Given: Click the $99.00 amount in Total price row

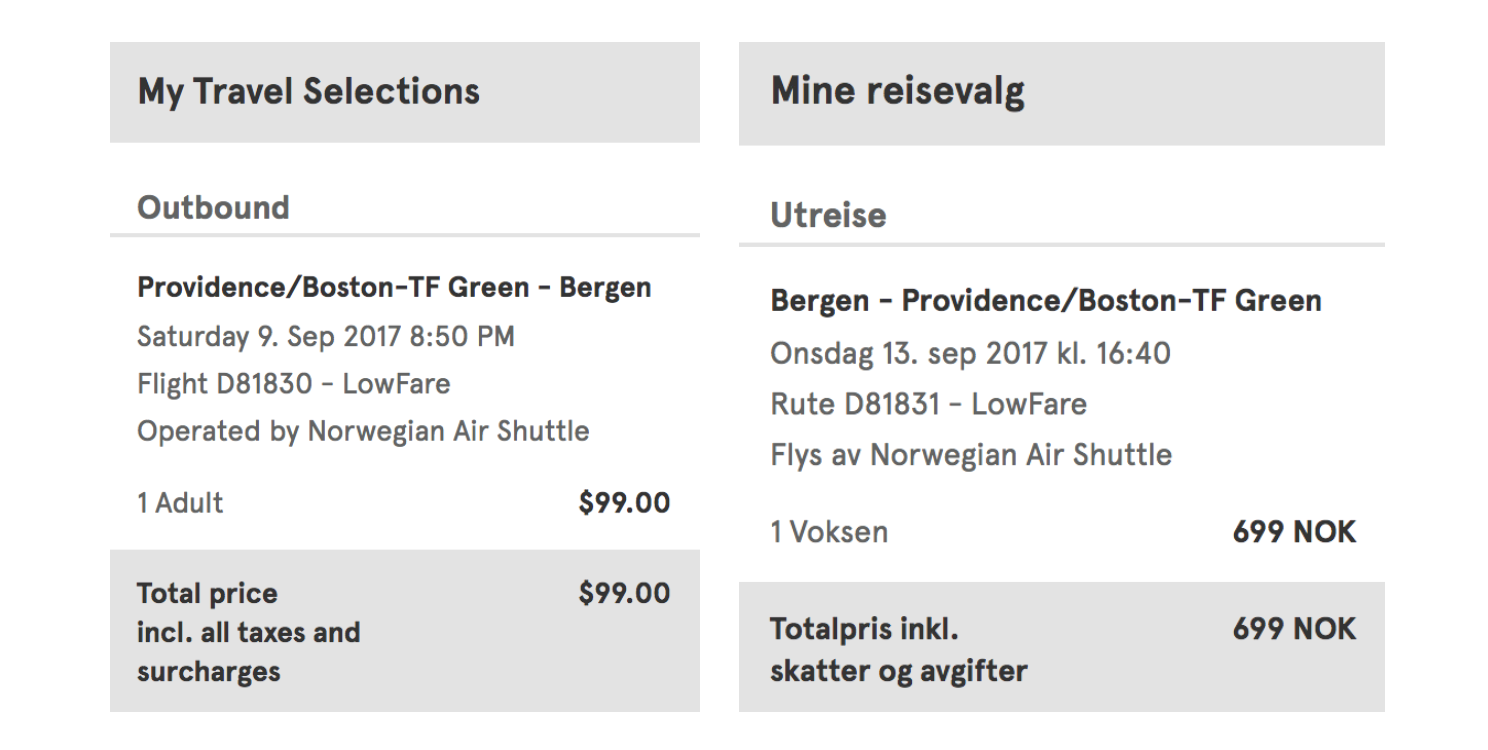Looking at the screenshot, I should 624,593.
